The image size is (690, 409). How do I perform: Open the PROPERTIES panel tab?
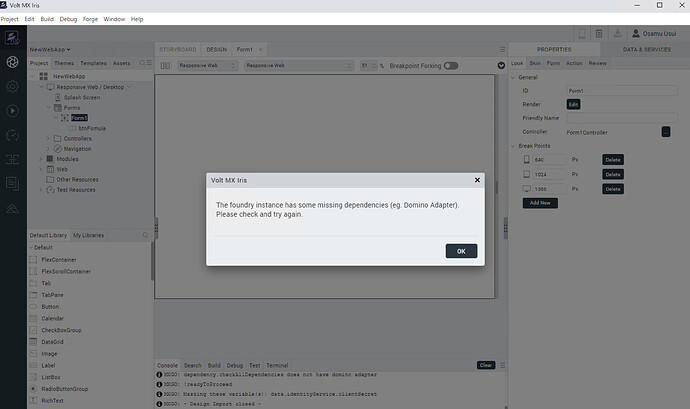click(x=554, y=49)
